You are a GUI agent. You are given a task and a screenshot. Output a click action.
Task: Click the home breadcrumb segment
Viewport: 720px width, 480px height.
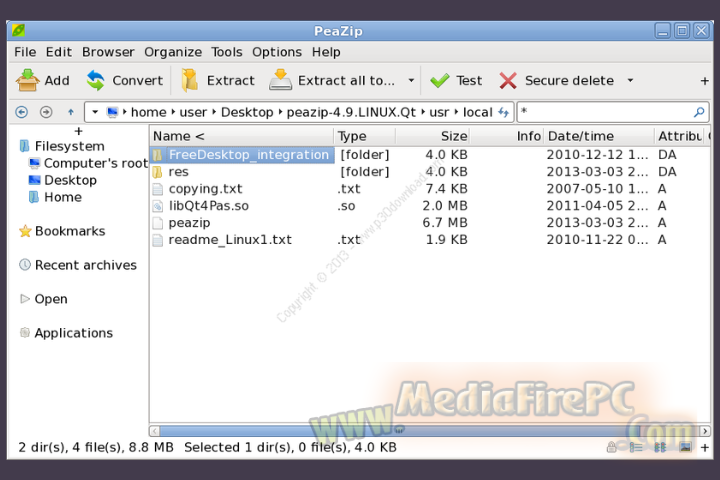click(x=148, y=112)
